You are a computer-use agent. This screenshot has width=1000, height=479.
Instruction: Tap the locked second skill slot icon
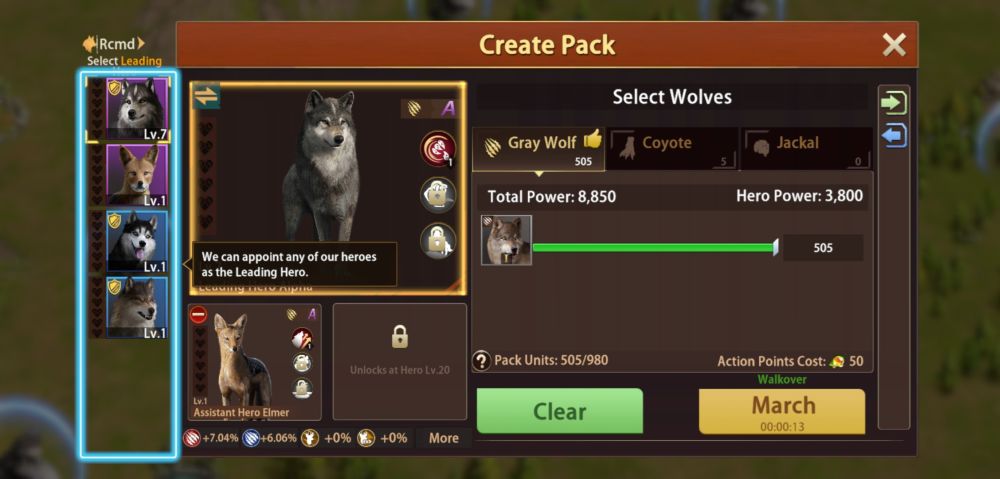(438, 195)
